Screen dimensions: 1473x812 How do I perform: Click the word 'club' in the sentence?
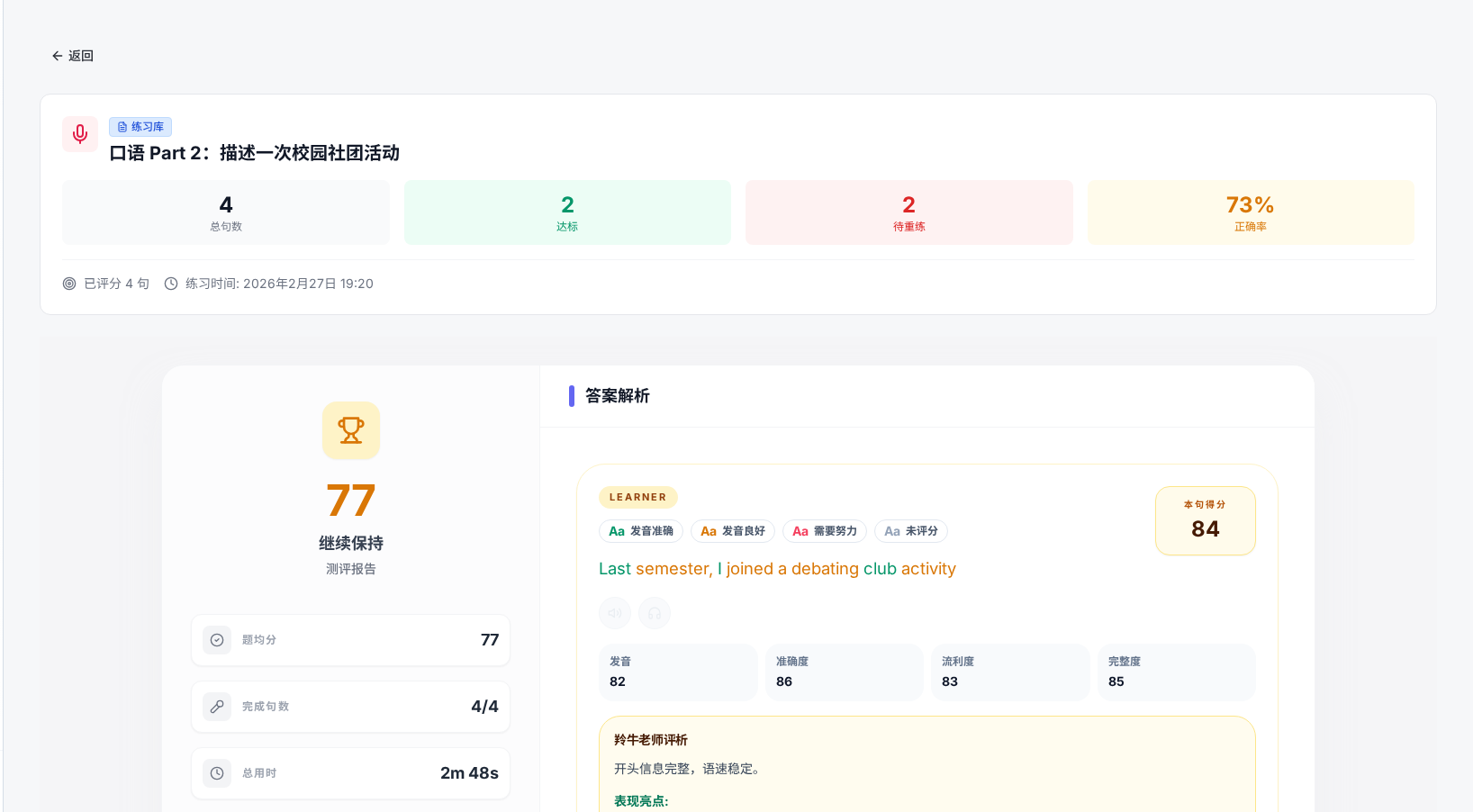[x=880, y=569]
